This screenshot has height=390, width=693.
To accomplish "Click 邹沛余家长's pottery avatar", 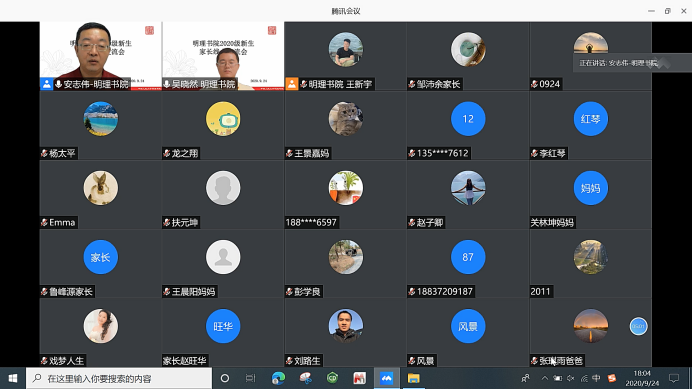I will (x=468, y=50).
